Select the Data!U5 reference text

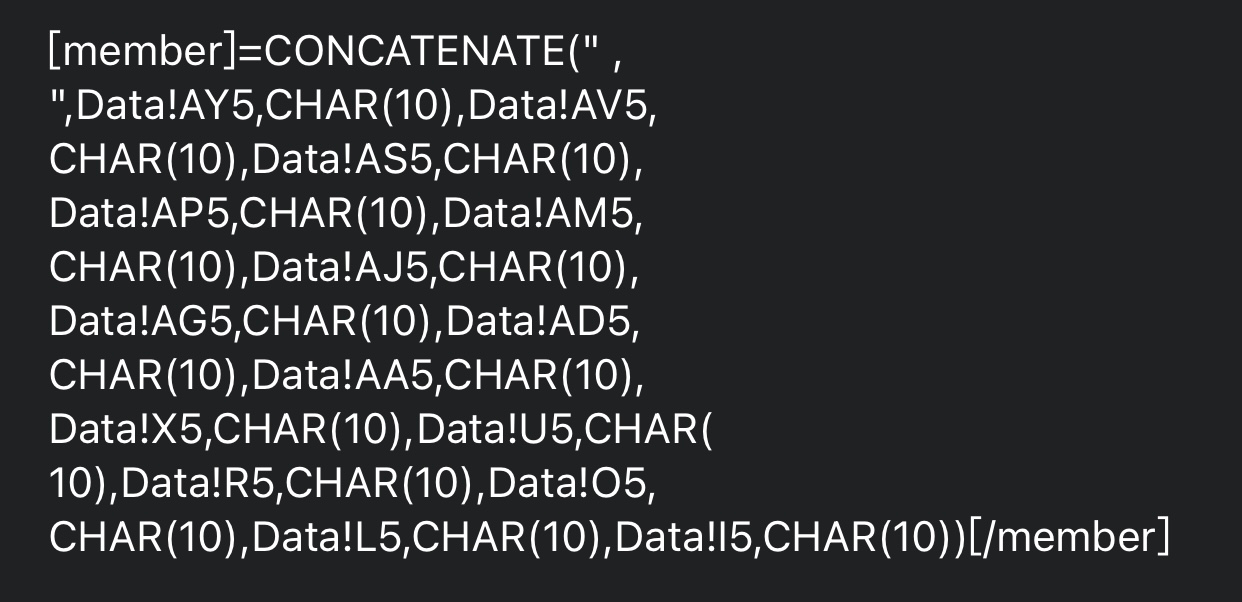495,430
